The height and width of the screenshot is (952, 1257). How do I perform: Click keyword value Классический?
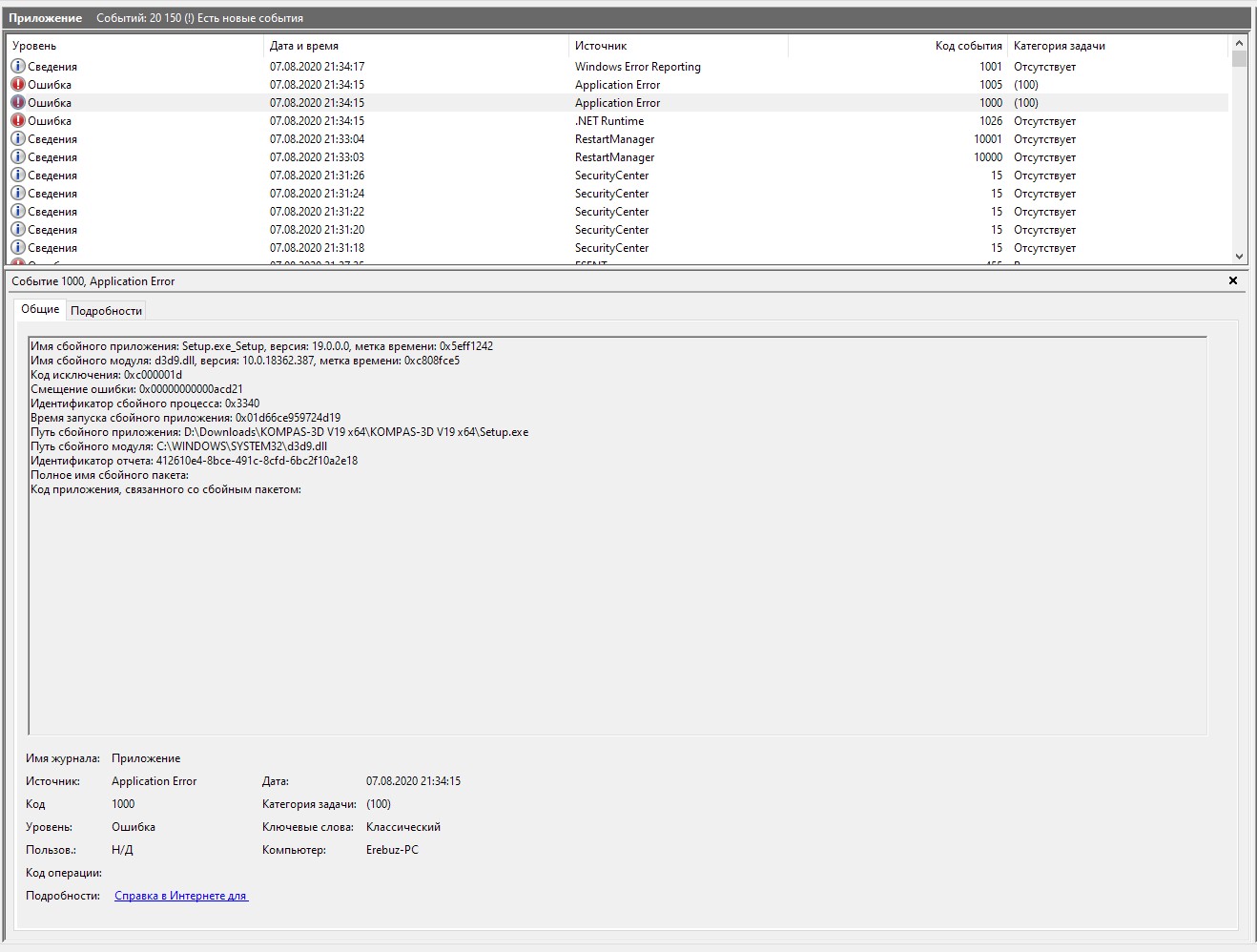point(403,827)
